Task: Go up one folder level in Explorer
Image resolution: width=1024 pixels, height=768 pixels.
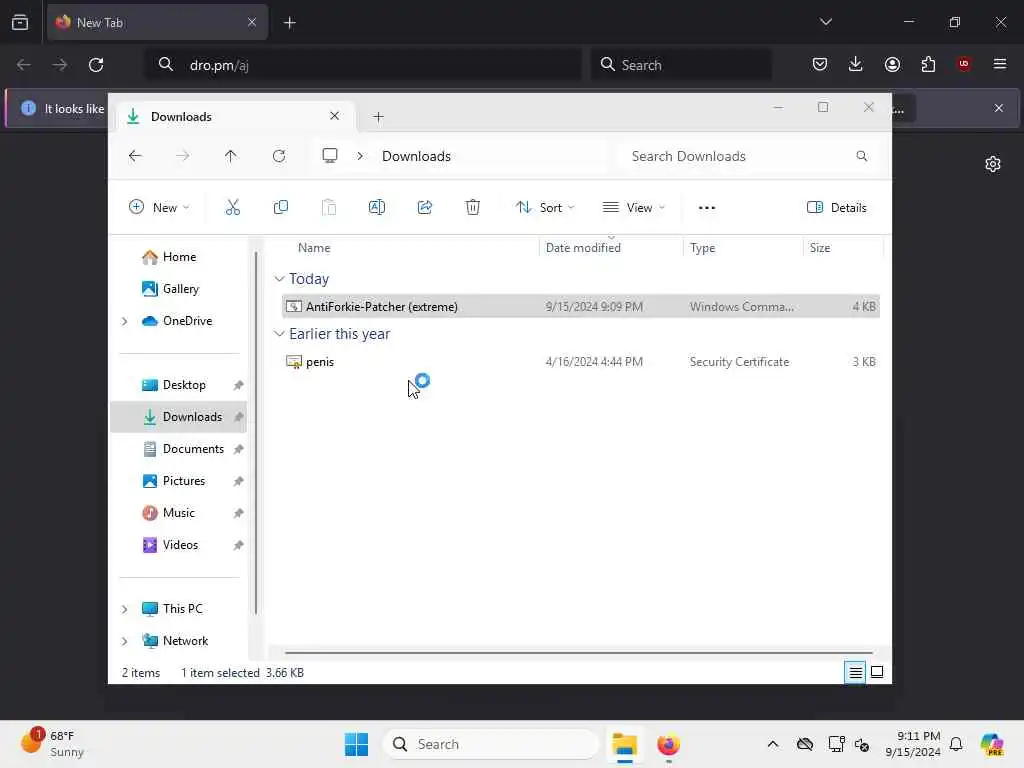Action: [x=231, y=156]
